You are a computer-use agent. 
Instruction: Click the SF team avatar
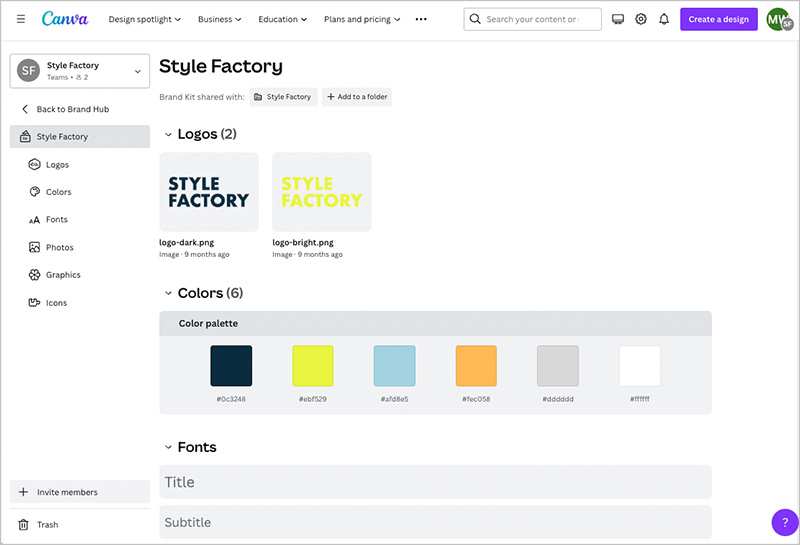coord(29,70)
